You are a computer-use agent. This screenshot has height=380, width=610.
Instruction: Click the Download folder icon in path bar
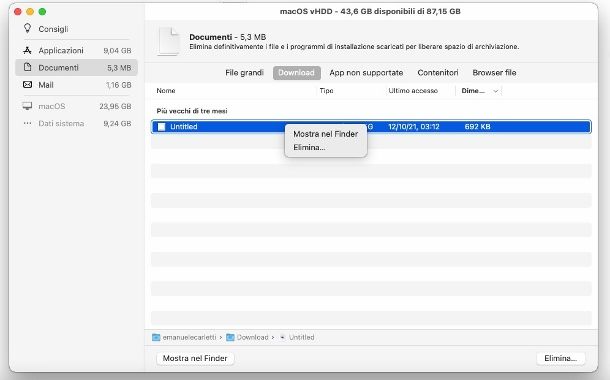point(230,337)
